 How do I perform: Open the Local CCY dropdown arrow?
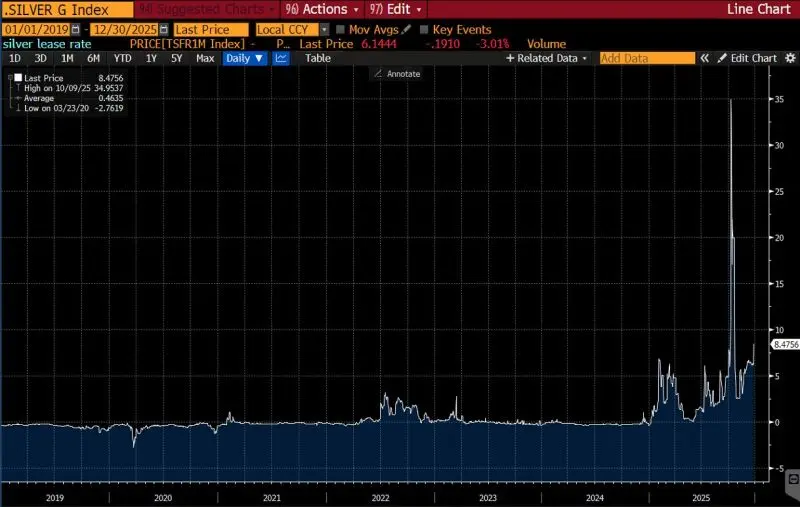pos(324,30)
